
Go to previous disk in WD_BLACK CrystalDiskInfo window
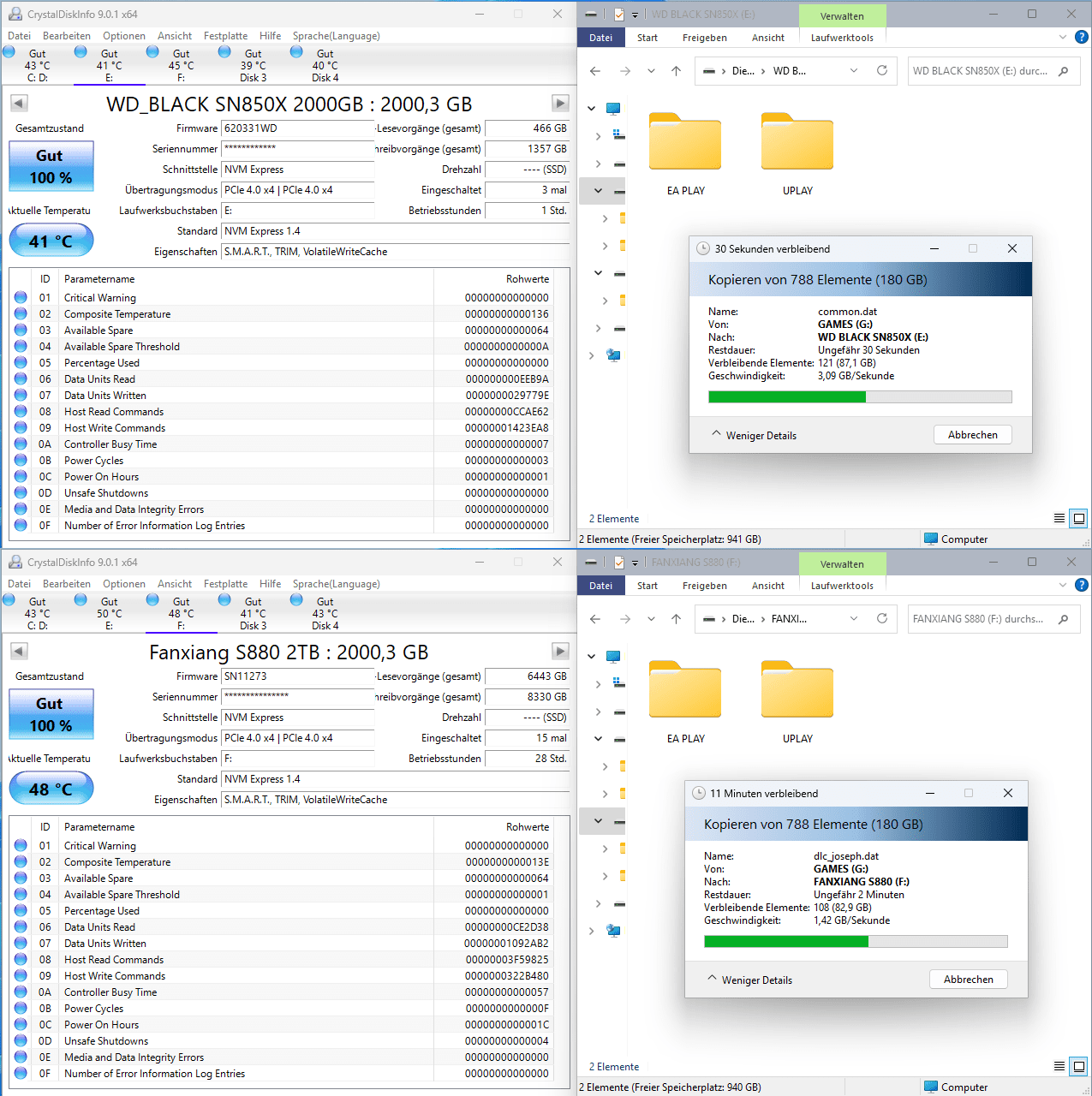click(x=19, y=103)
